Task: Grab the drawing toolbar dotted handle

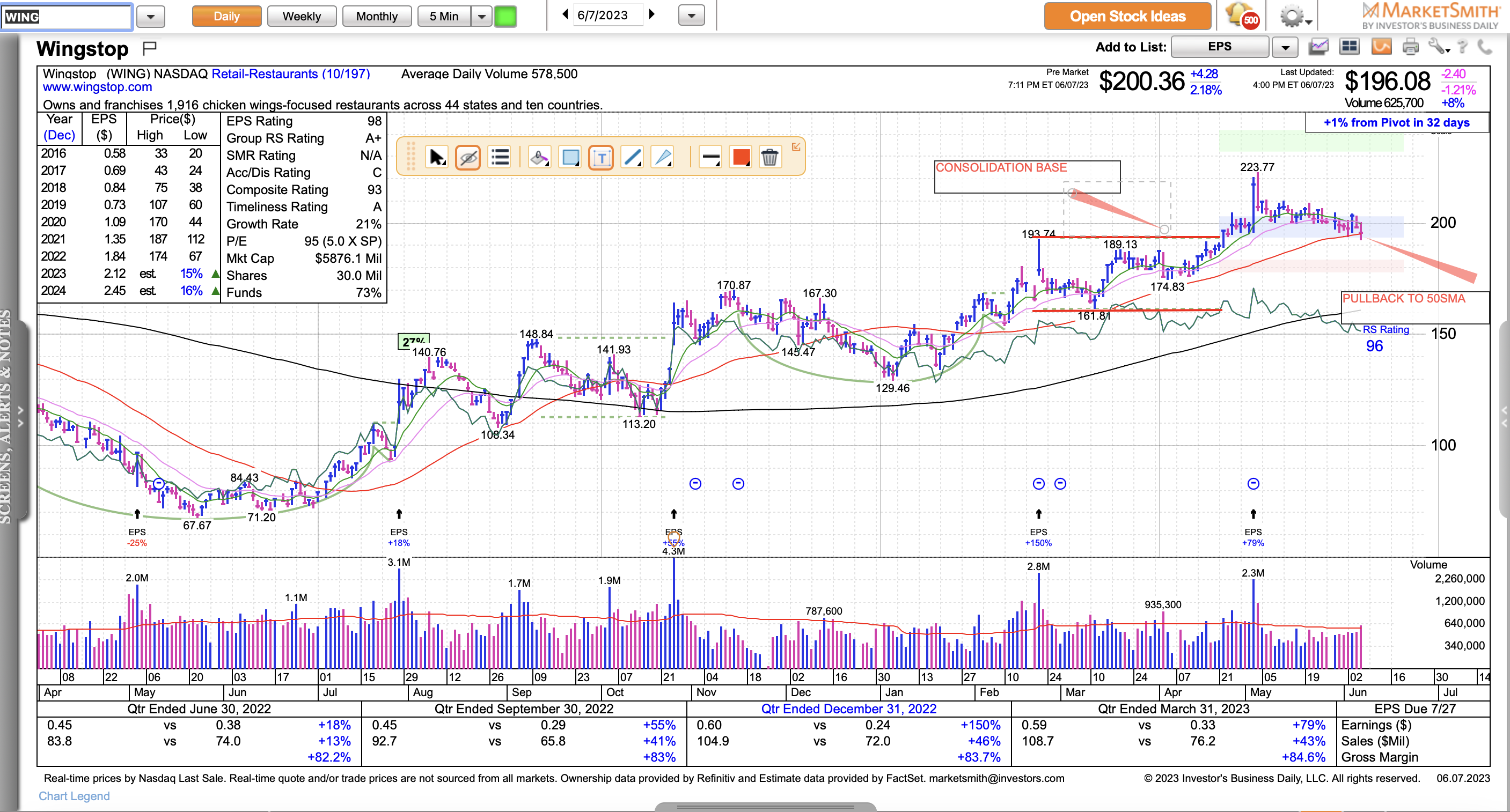Action: 411,157
